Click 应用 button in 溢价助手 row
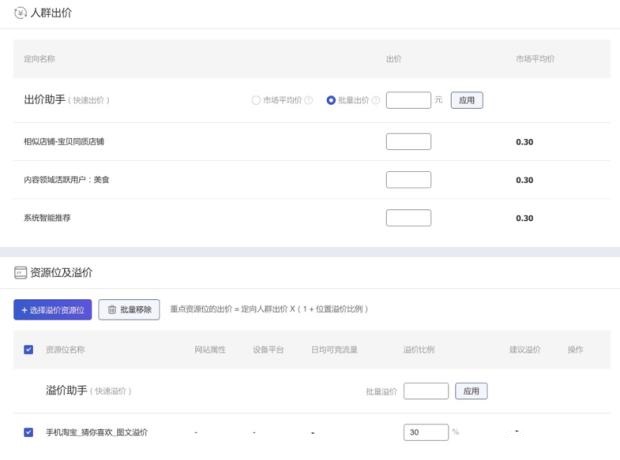The image size is (620, 460). tap(472, 390)
